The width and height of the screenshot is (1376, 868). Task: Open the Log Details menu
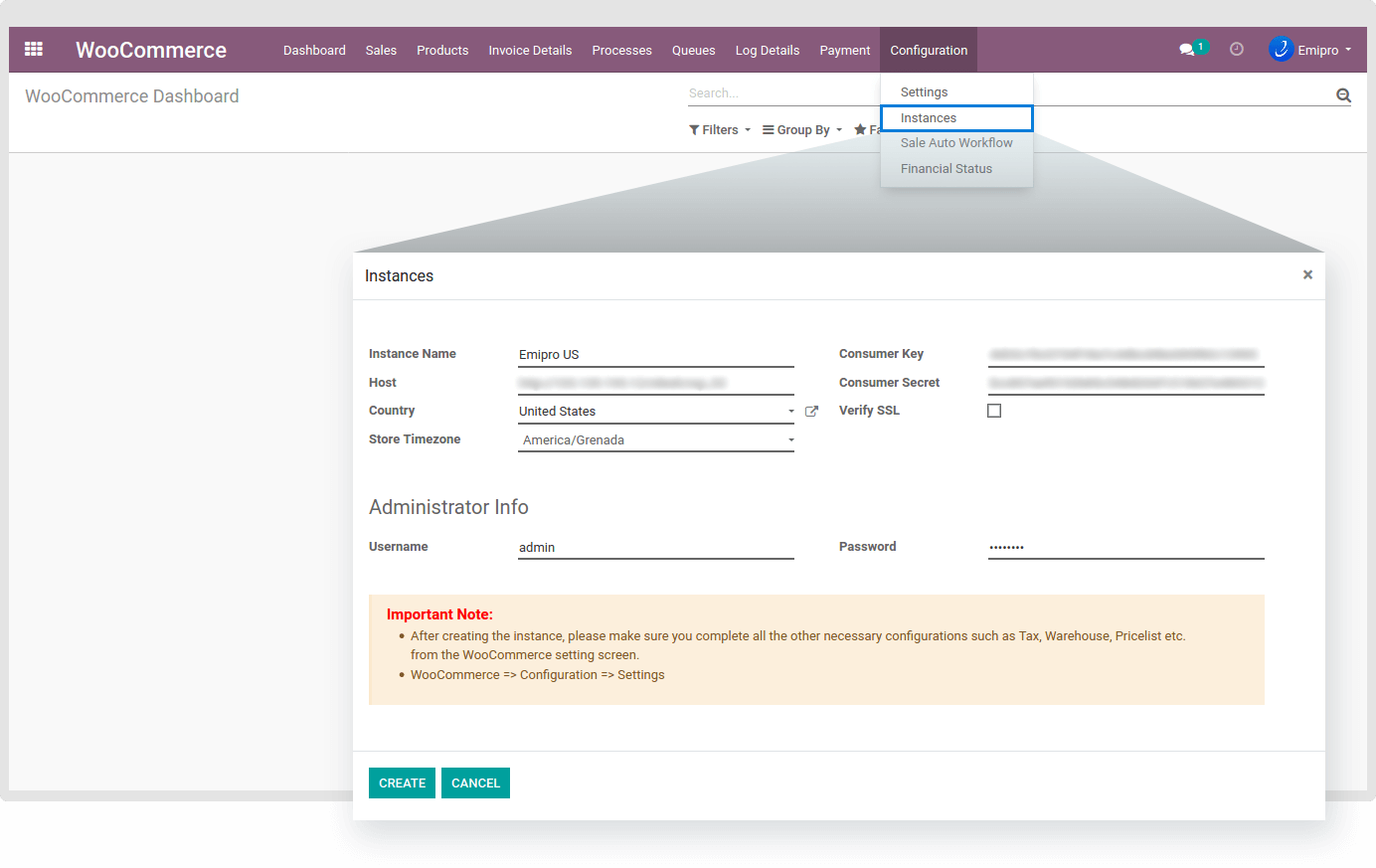(x=768, y=50)
